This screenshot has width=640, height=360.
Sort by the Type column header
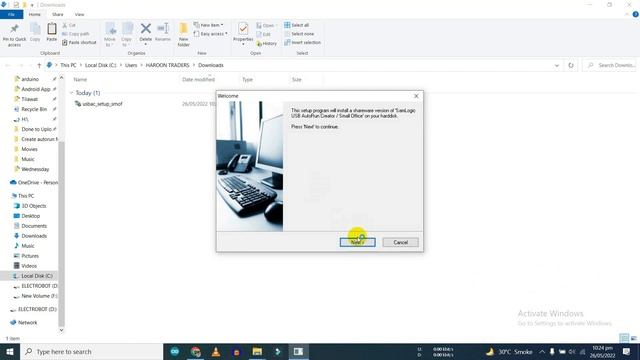point(247,80)
